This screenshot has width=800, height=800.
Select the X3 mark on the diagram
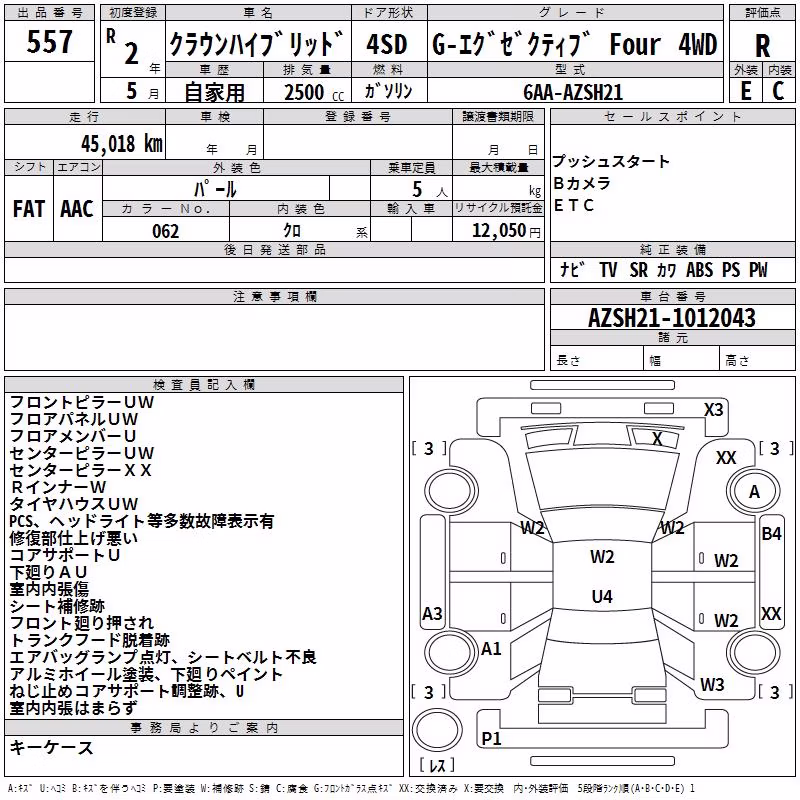coord(713,410)
